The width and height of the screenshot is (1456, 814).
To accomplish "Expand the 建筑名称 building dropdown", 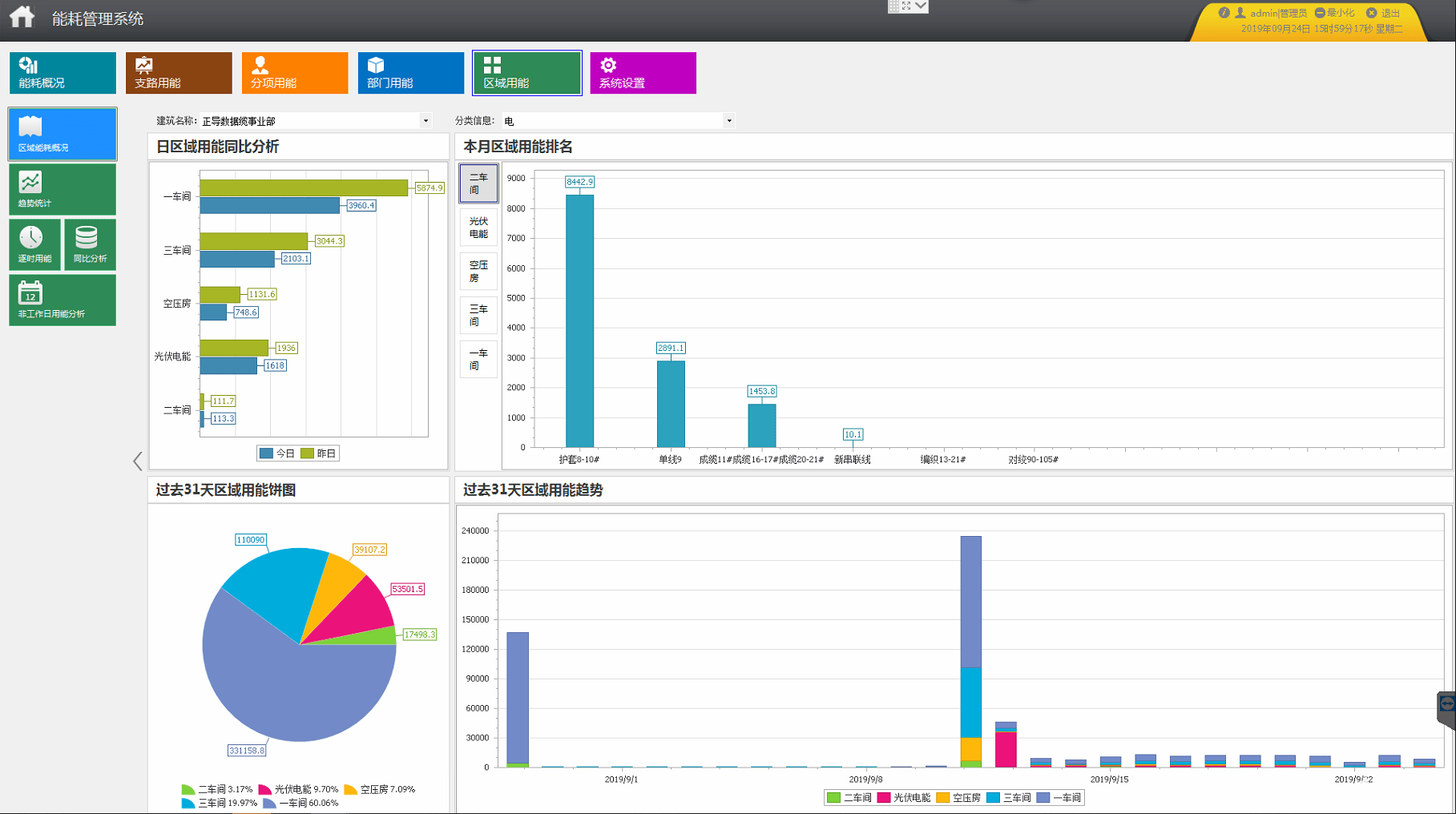I will pos(426,121).
